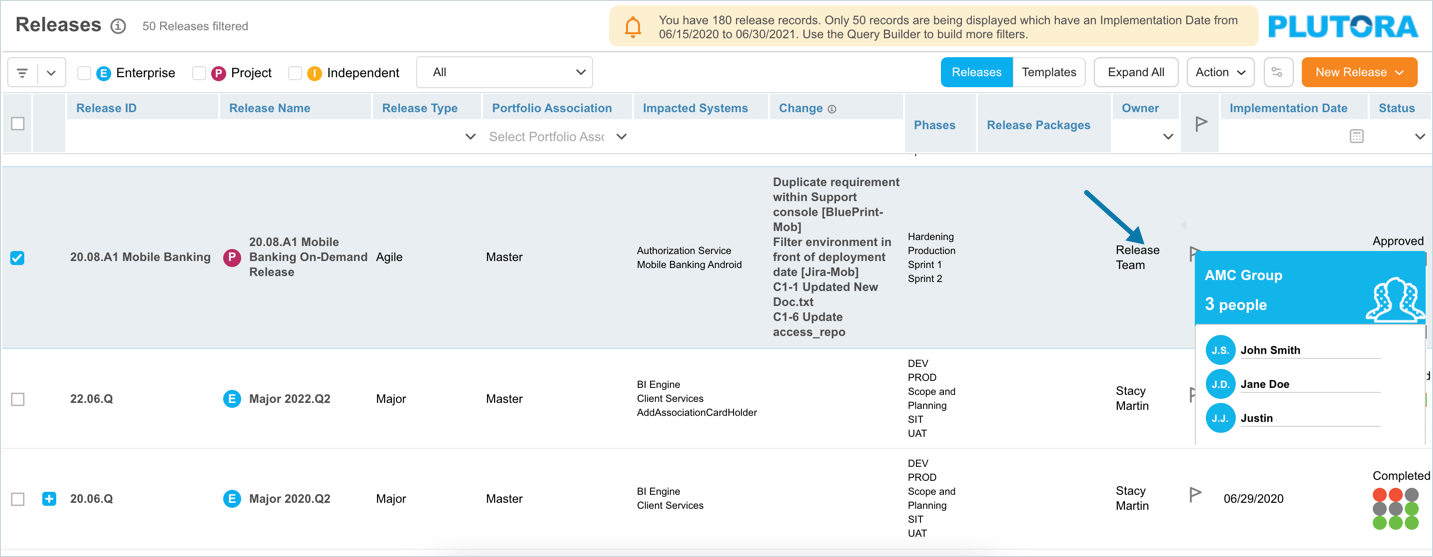Image resolution: width=1433 pixels, height=557 pixels.
Task: Open Select Portfolio Association dropdown
Action: 558,137
